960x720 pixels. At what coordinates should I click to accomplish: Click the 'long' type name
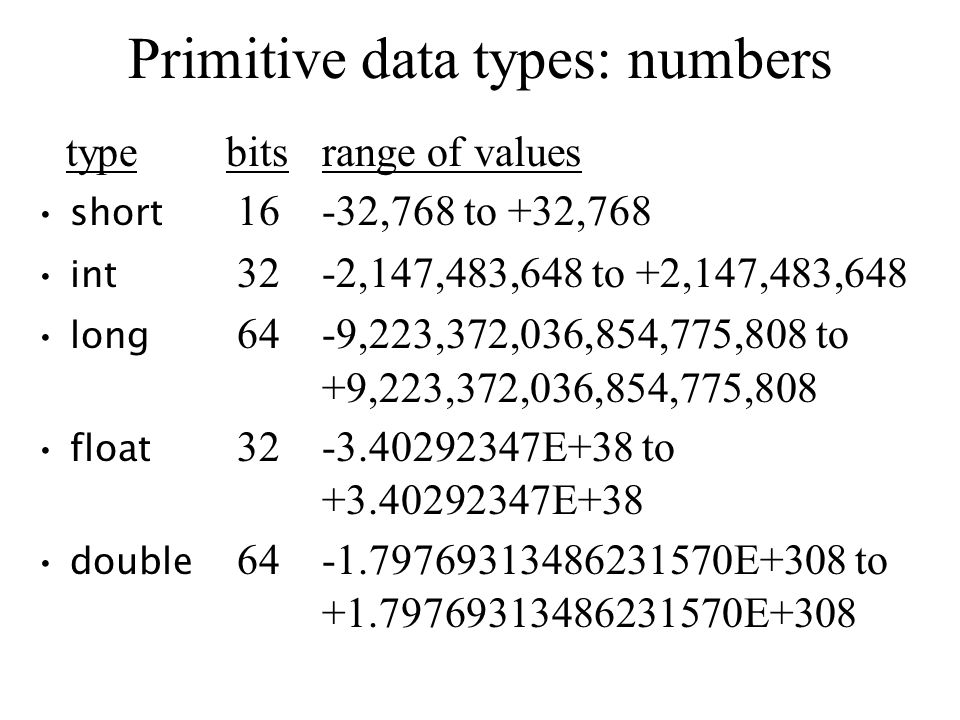[x=109, y=337]
